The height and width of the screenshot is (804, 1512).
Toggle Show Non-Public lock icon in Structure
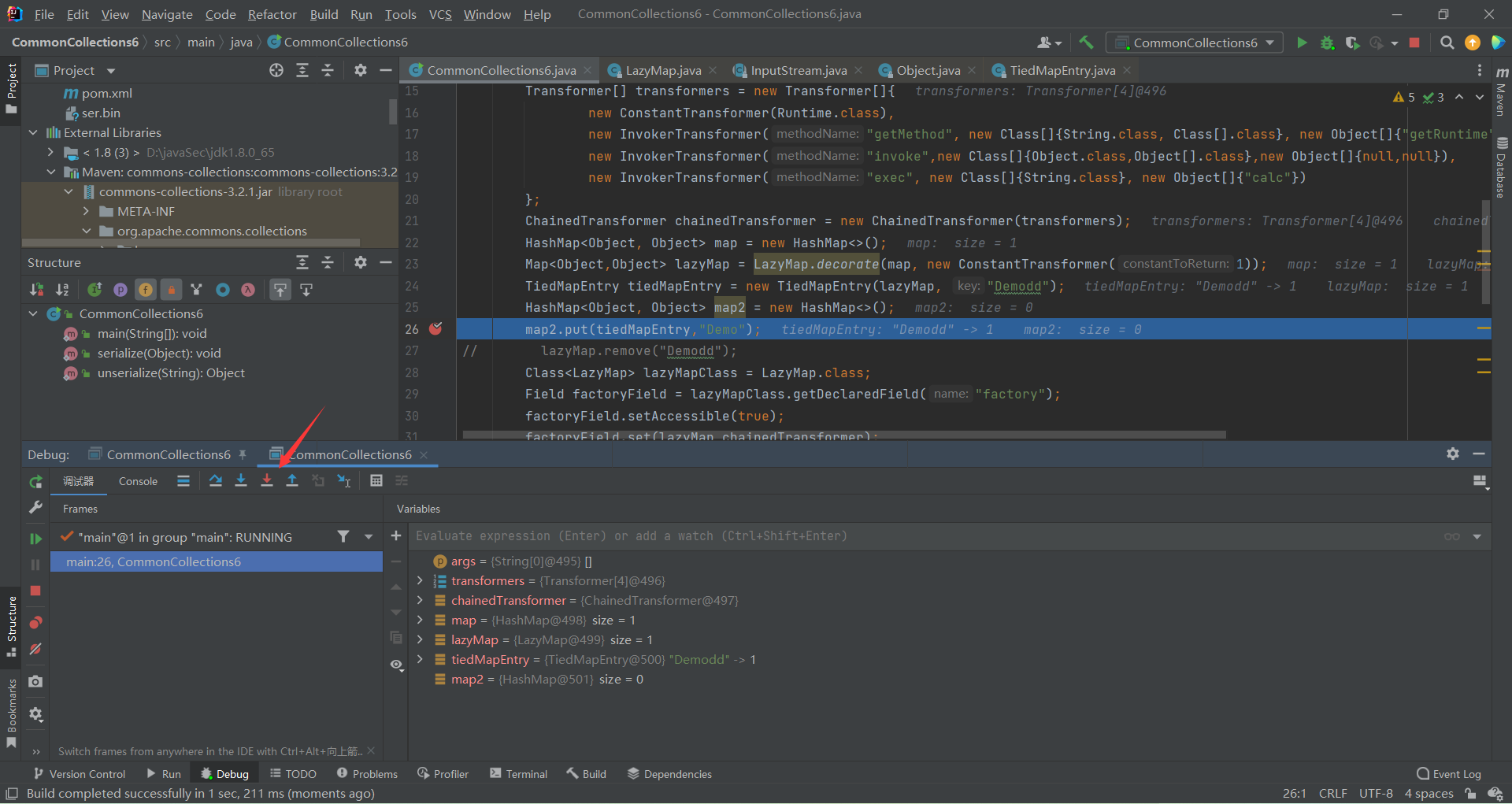[x=171, y=290]
